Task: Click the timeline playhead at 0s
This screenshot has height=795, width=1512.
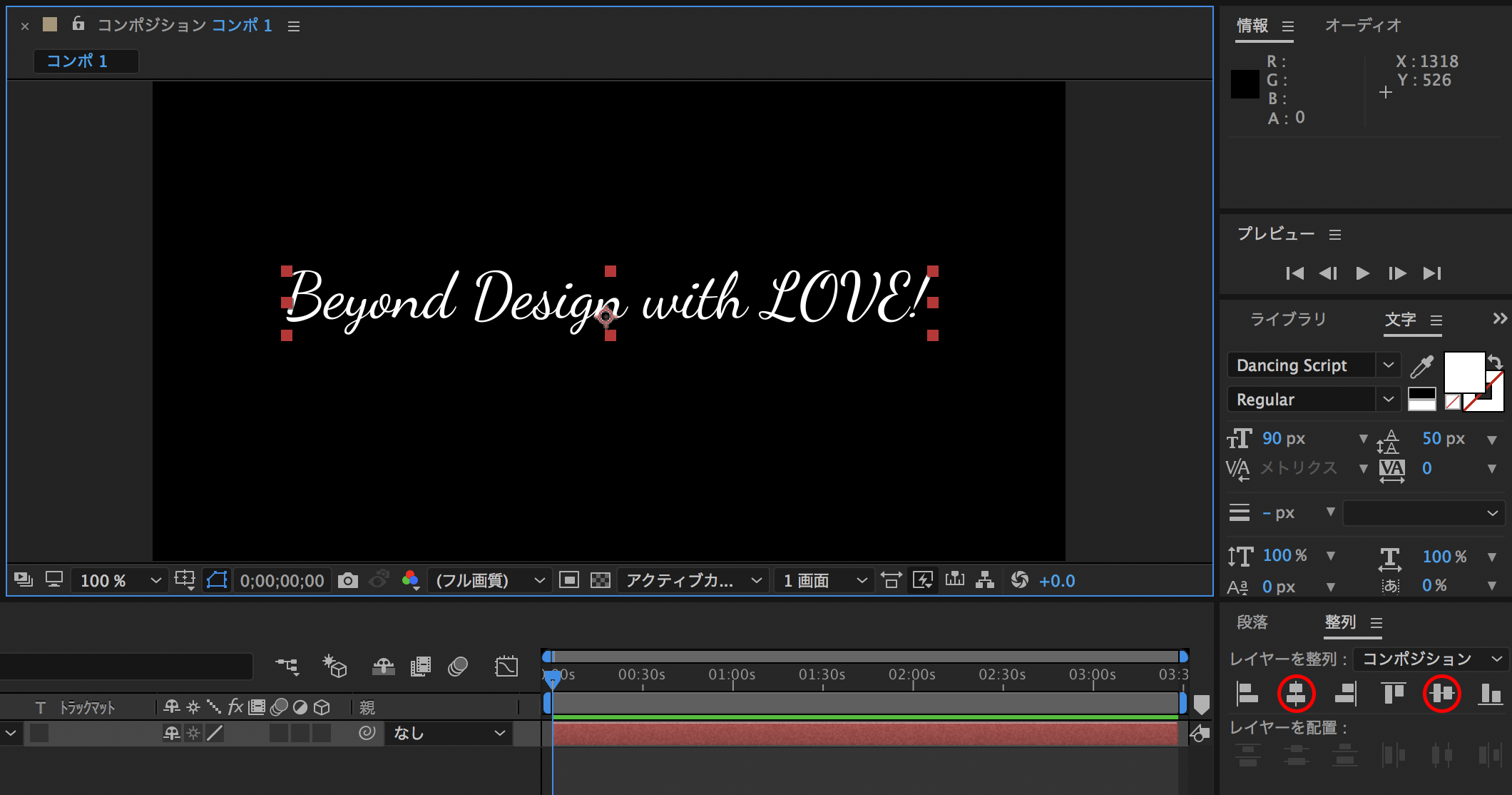Action: click(x=553, y=676)
